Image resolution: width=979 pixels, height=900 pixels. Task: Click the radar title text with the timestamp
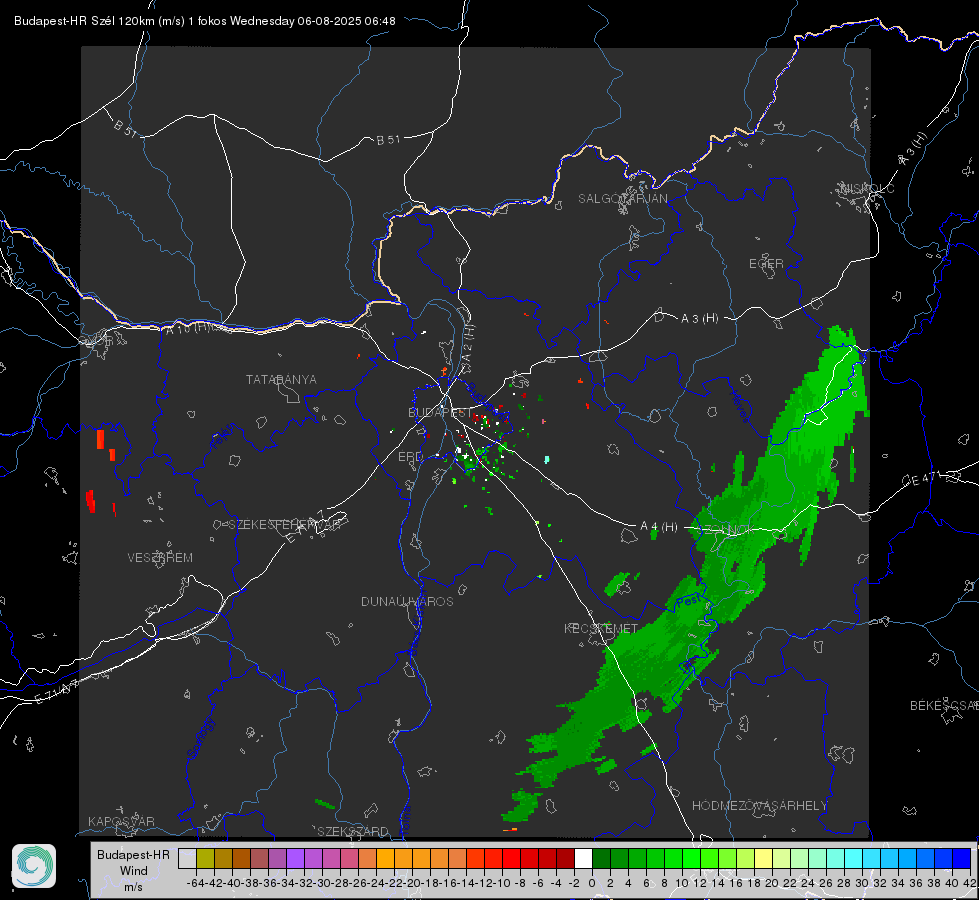(205, 21)
